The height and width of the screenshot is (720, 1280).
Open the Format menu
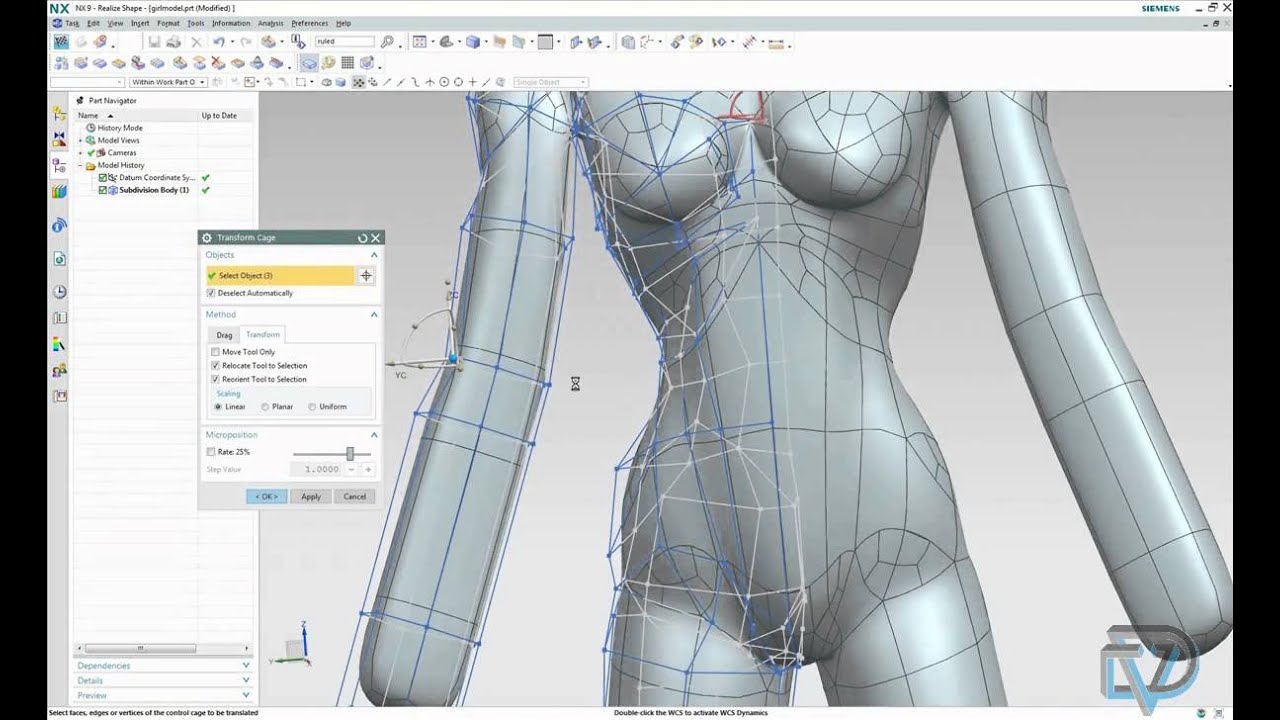point(168,23)
